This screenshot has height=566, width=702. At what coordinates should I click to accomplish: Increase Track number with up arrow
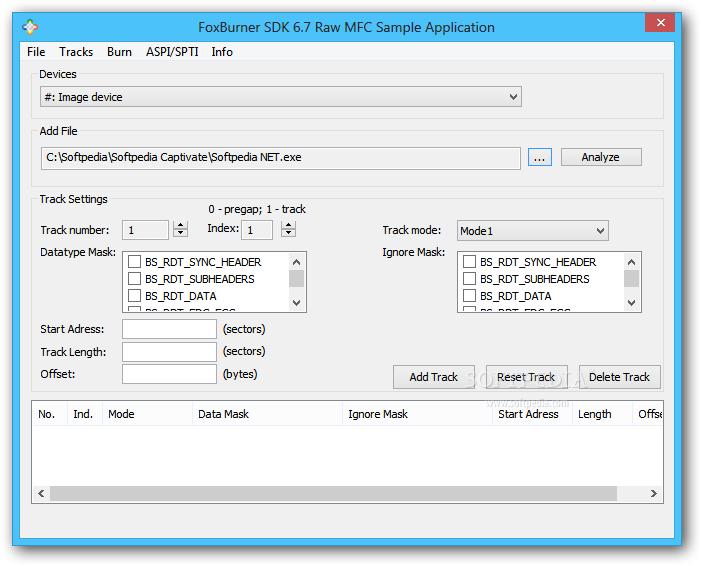(180, 226)
